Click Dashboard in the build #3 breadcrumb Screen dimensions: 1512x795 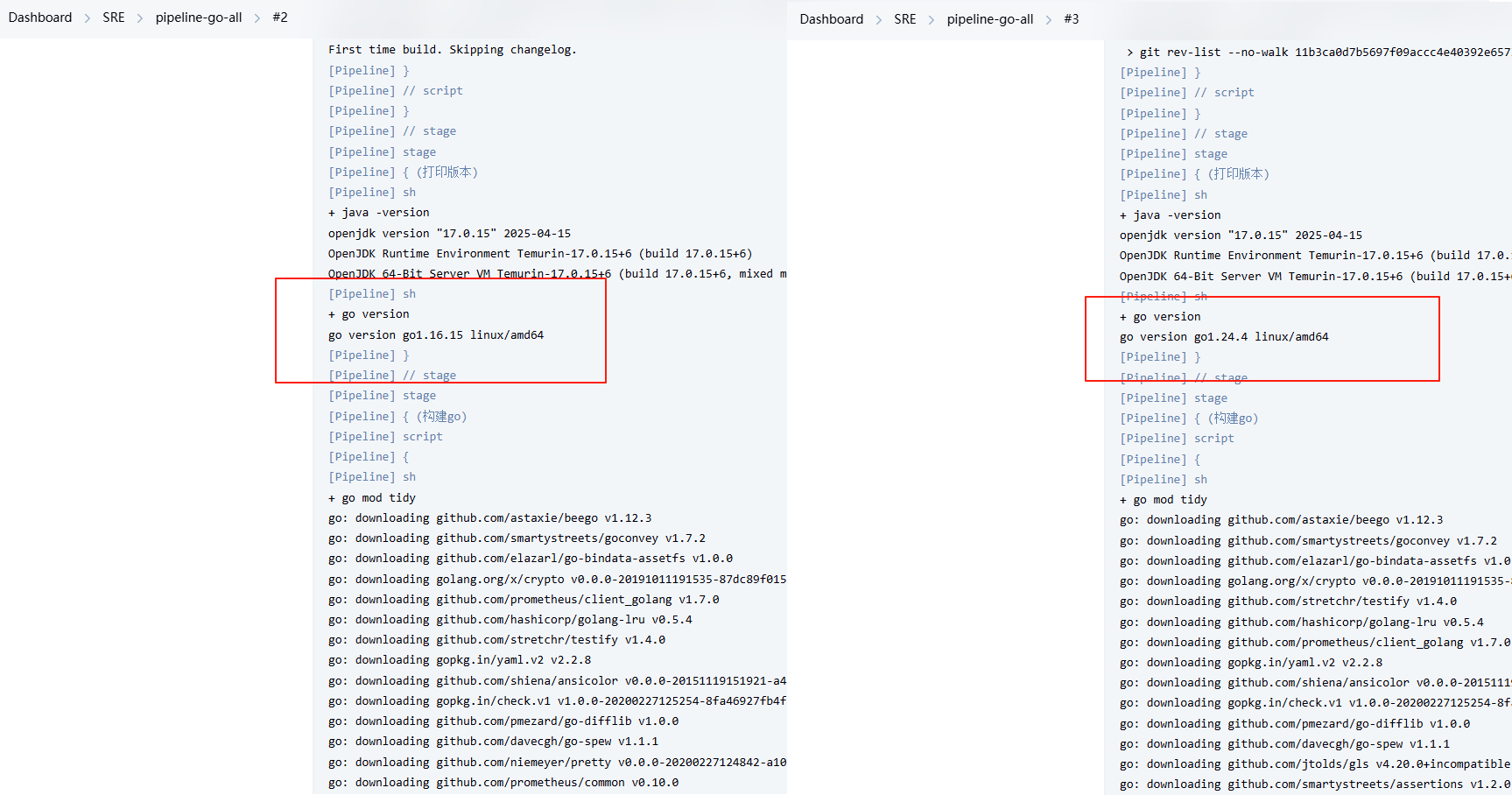(x=831, y=19)
